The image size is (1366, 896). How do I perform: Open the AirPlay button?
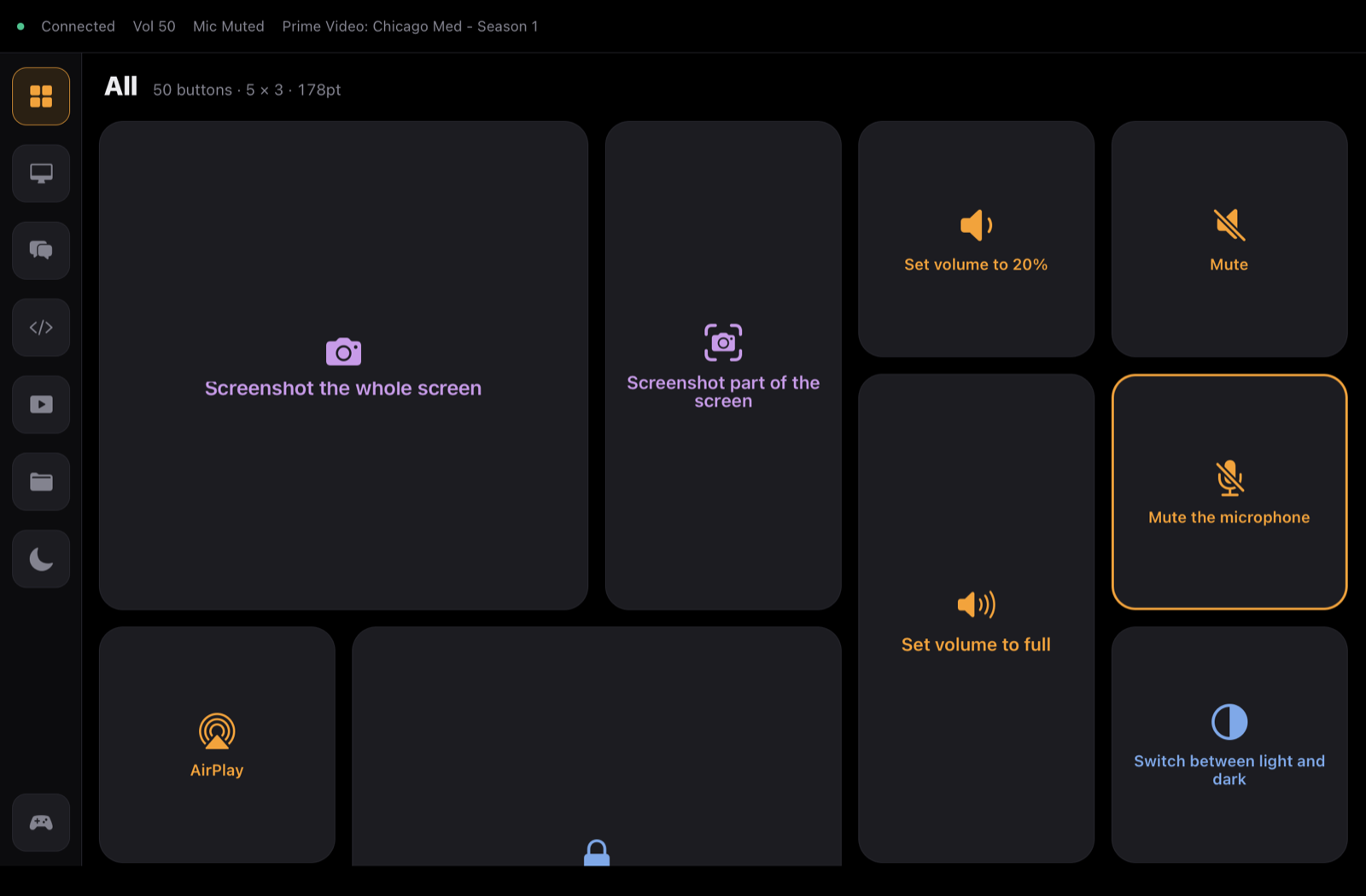point(217,744)
